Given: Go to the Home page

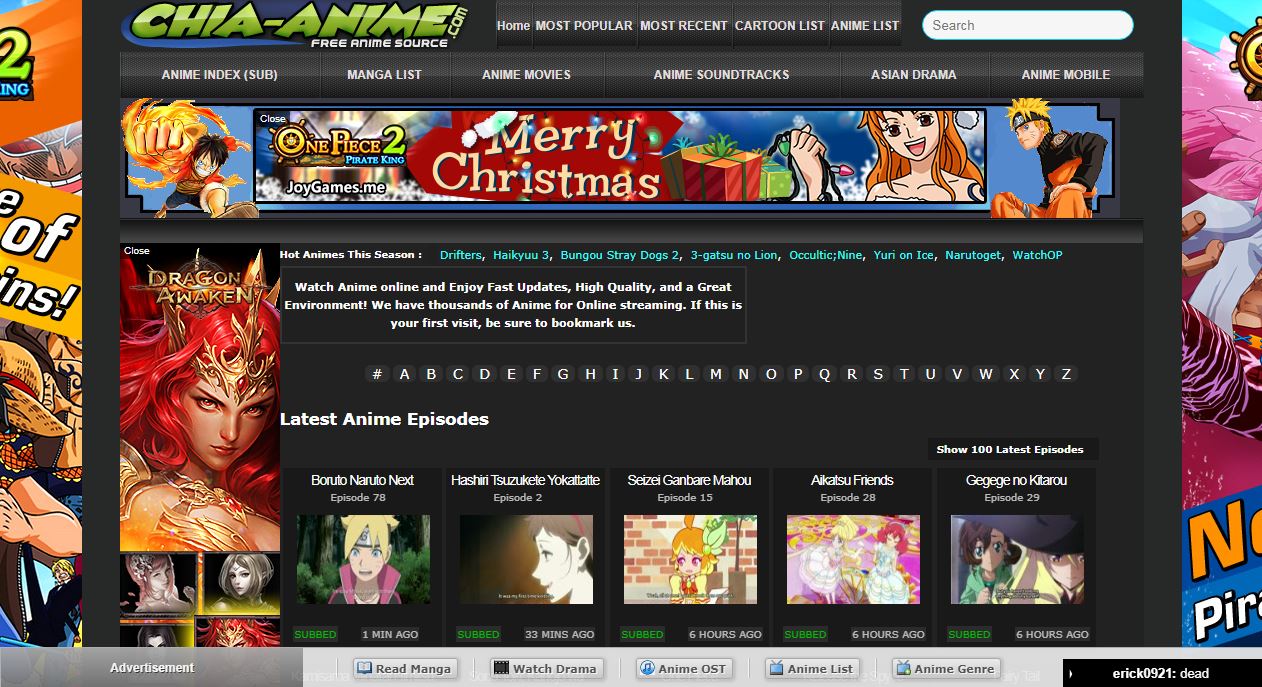Looking at the screenshot, I should [513, 25].
